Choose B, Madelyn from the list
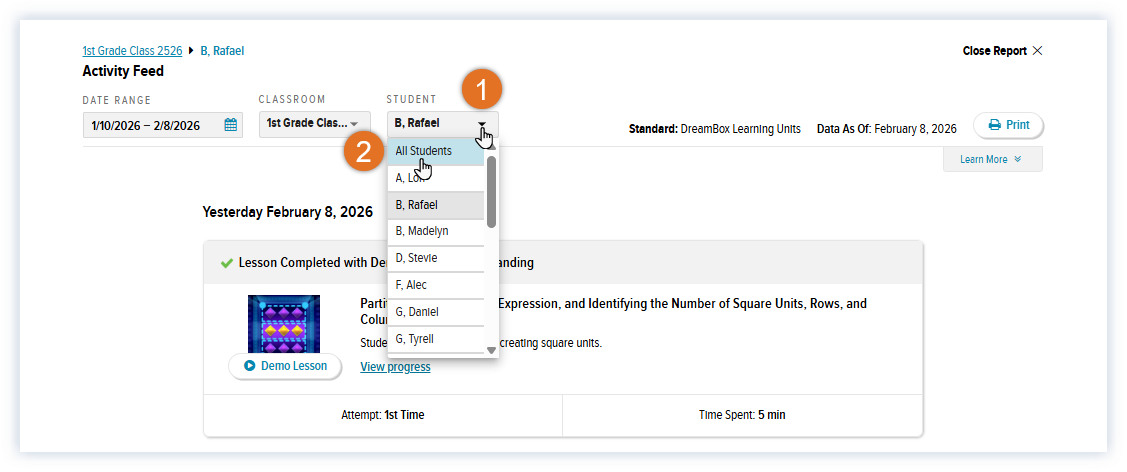 436,231
